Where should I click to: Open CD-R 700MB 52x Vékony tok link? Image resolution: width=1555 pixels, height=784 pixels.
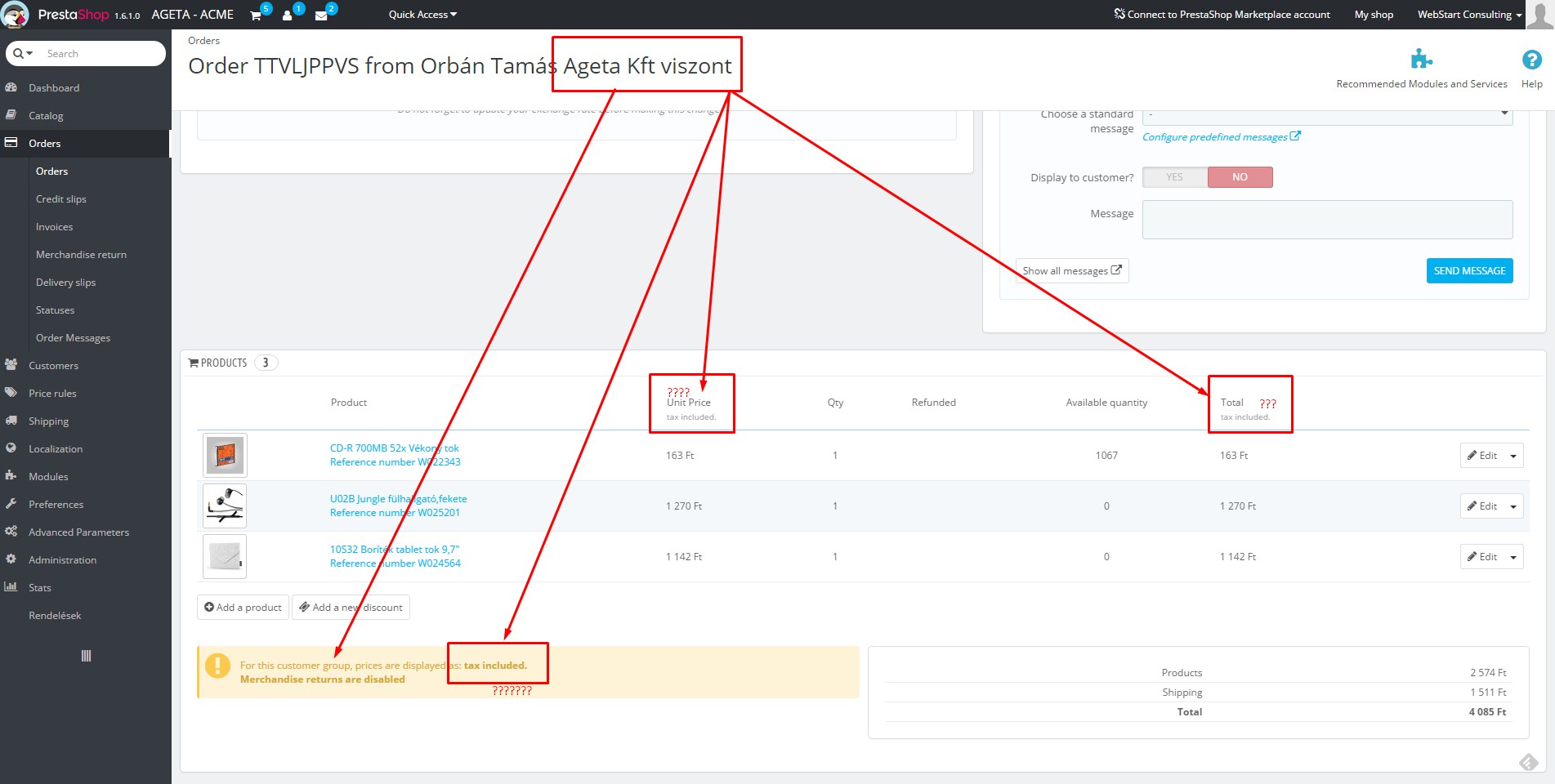(395, 448)
